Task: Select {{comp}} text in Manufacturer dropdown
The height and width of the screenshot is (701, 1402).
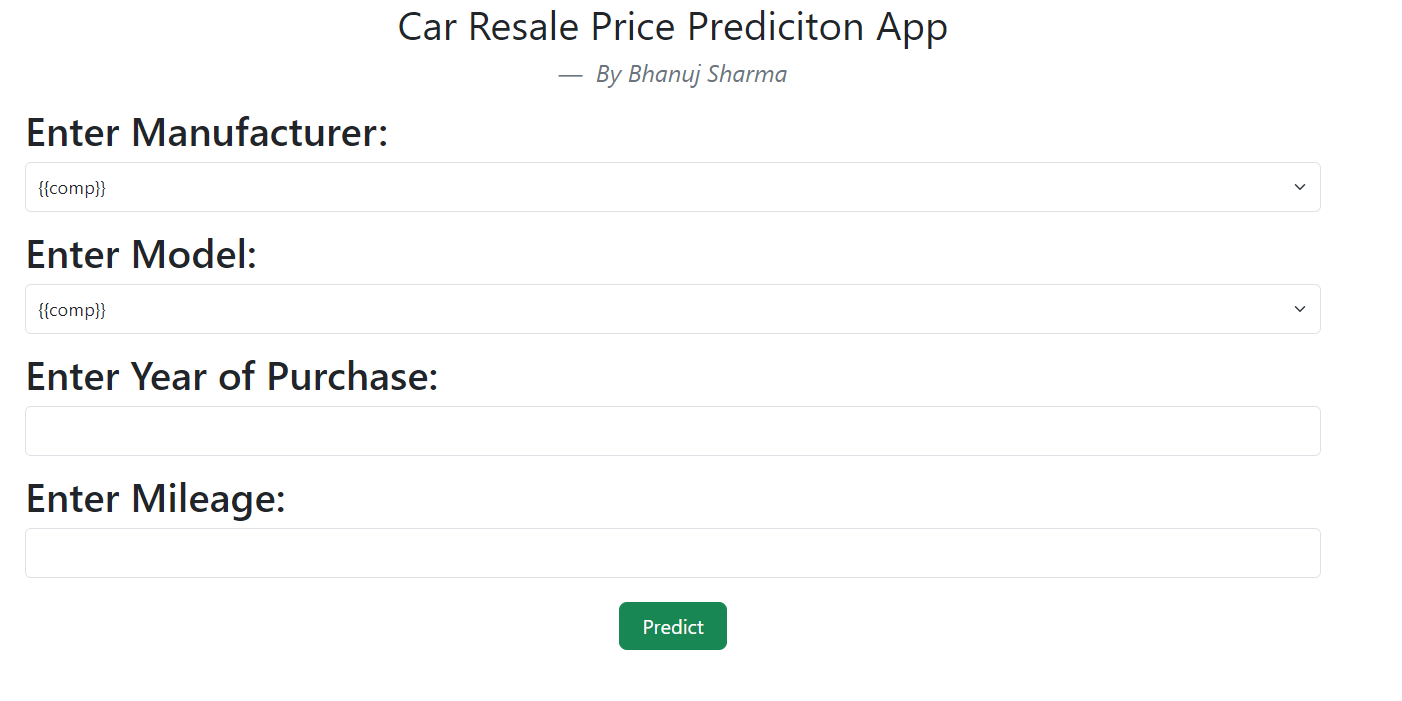Action: 72,188
